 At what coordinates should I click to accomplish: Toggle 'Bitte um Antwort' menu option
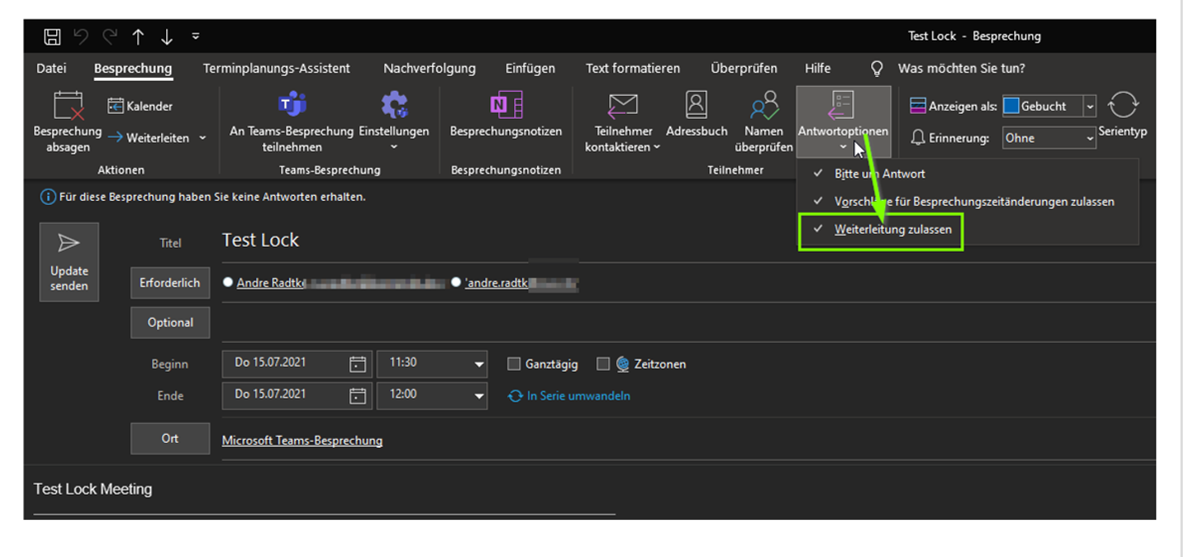[x=880, y=174]
